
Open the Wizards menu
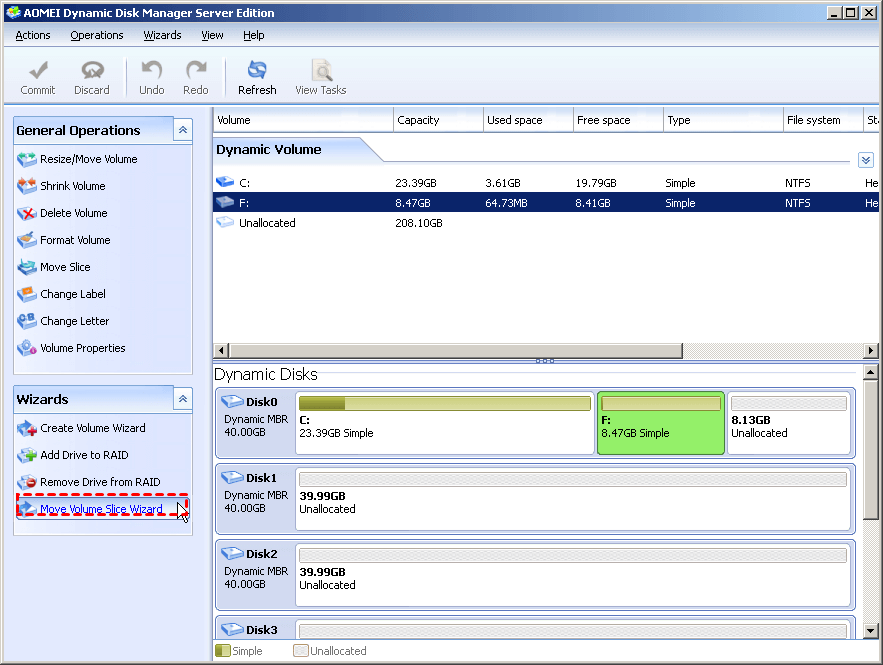tap(162, 35)
